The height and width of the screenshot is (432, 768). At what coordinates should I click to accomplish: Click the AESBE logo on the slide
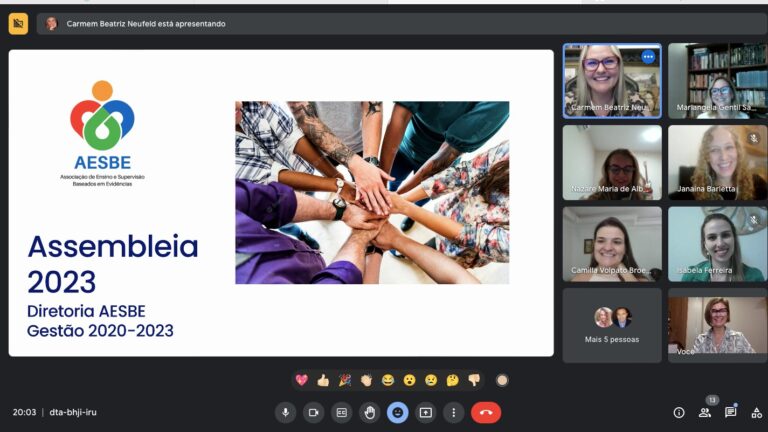tap(102, 133)
